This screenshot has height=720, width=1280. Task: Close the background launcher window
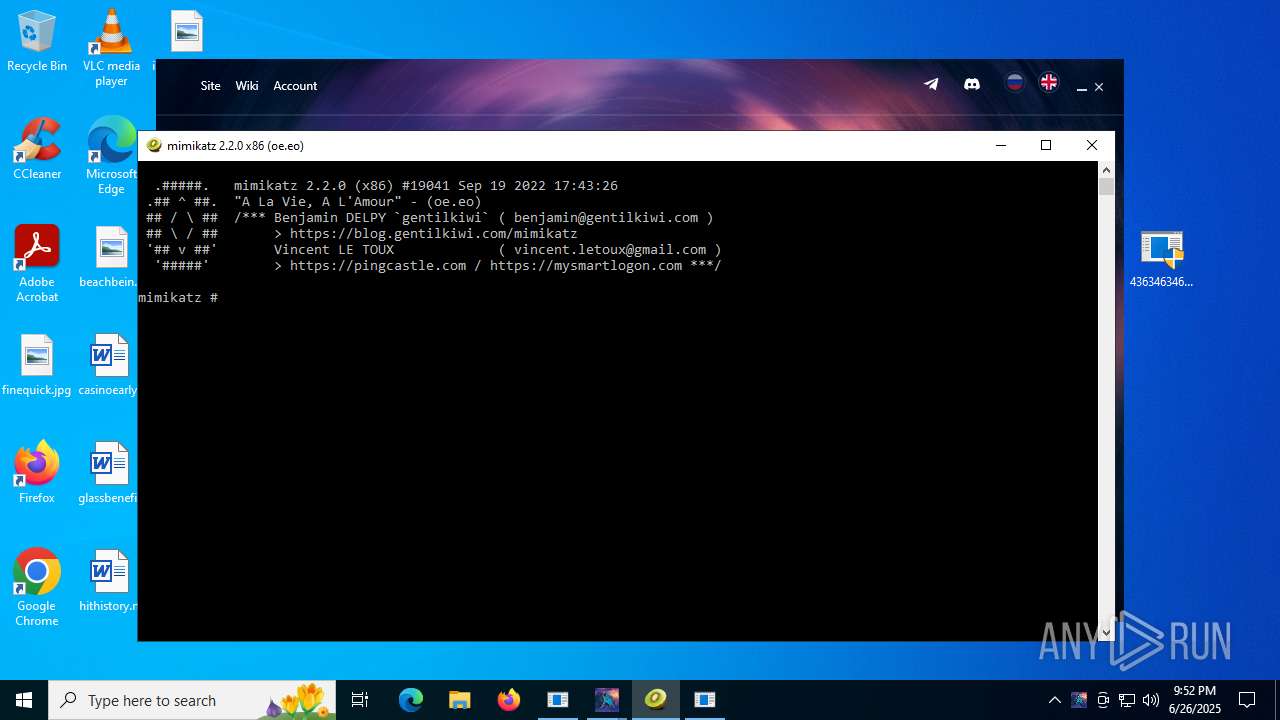[1099, 87]
